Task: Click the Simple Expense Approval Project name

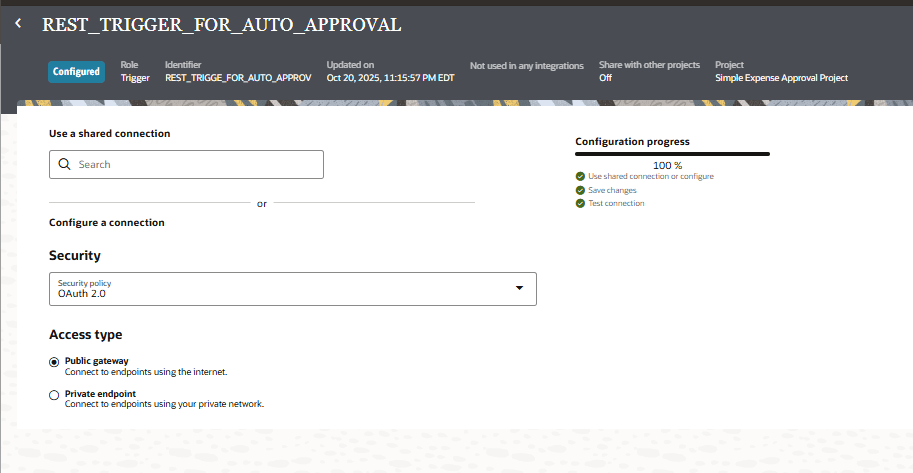Action: (x=781, y=78)
